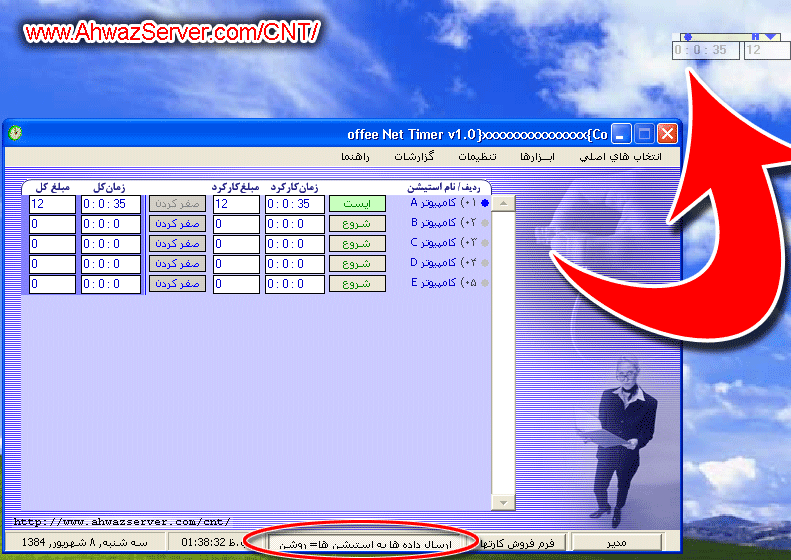
Task: Click the مبلغ کل column header
Action: [52, 187]
